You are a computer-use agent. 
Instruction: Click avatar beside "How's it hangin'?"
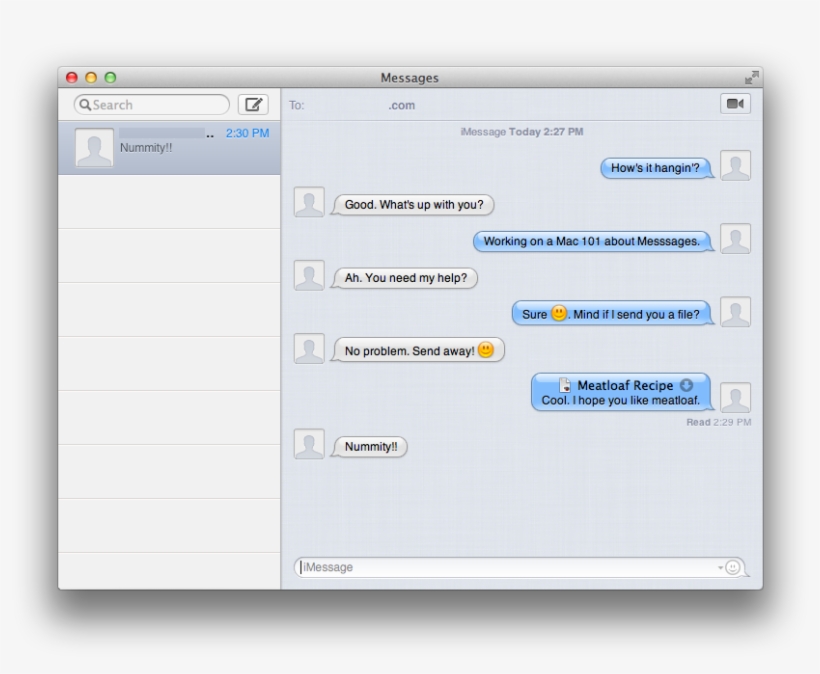click(735, 165)
